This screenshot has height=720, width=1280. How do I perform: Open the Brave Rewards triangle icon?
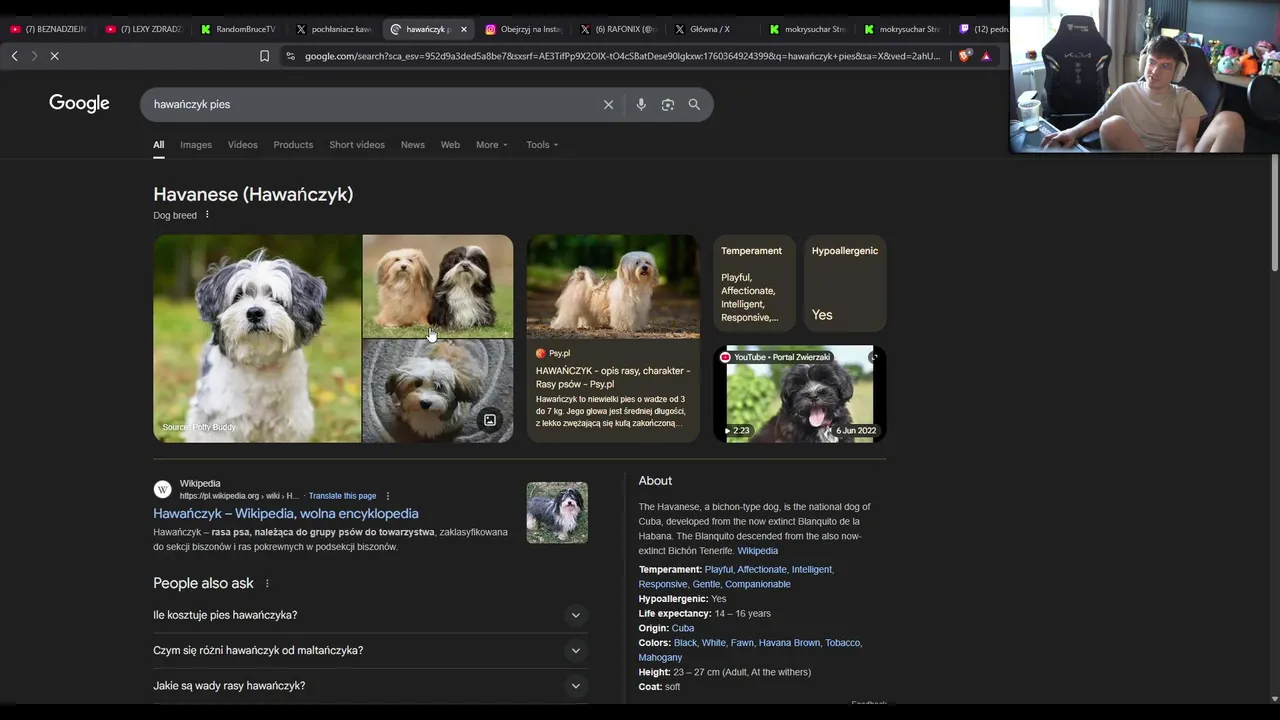986,56
